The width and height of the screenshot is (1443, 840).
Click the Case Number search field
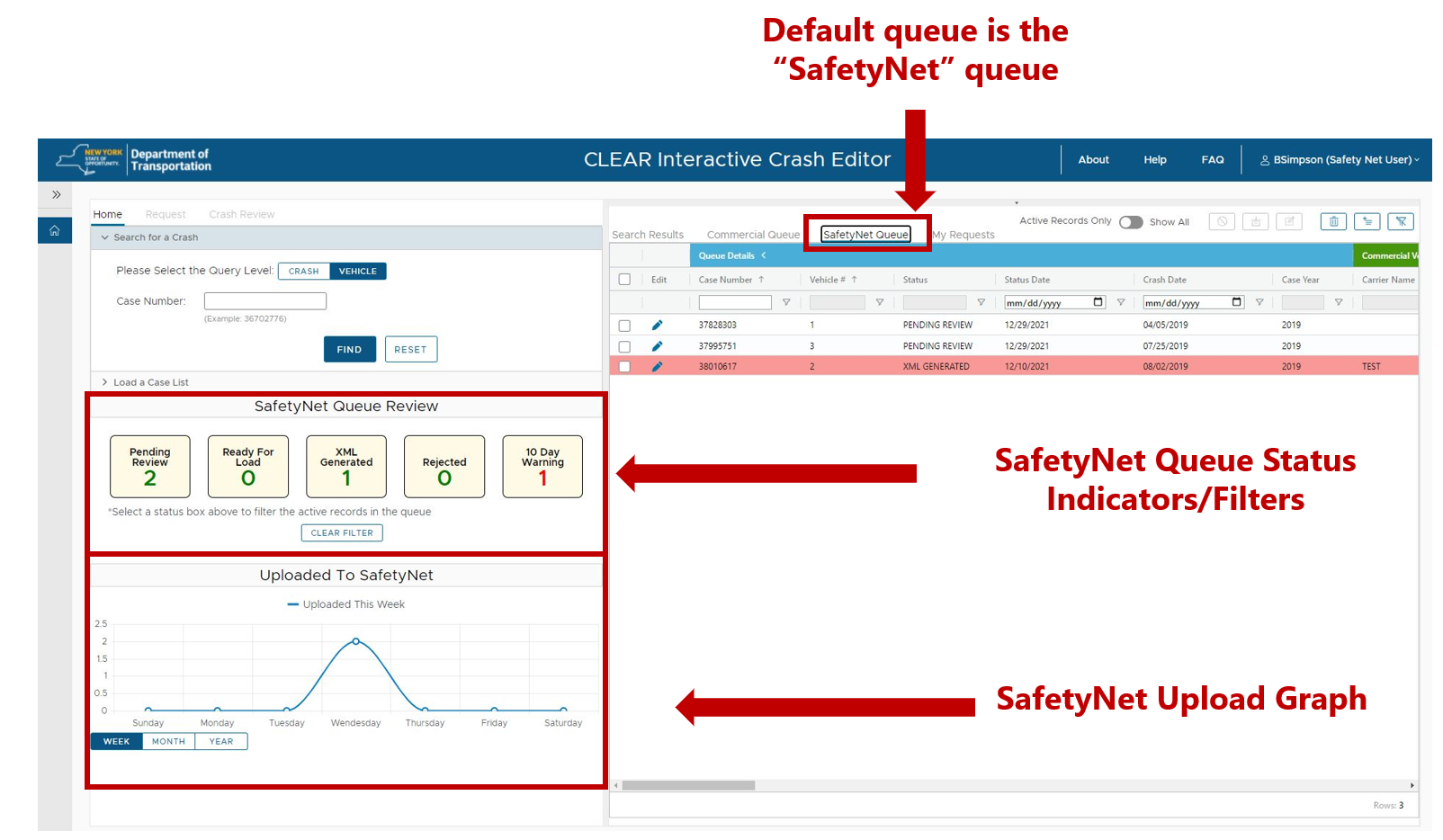pos(265,301)
